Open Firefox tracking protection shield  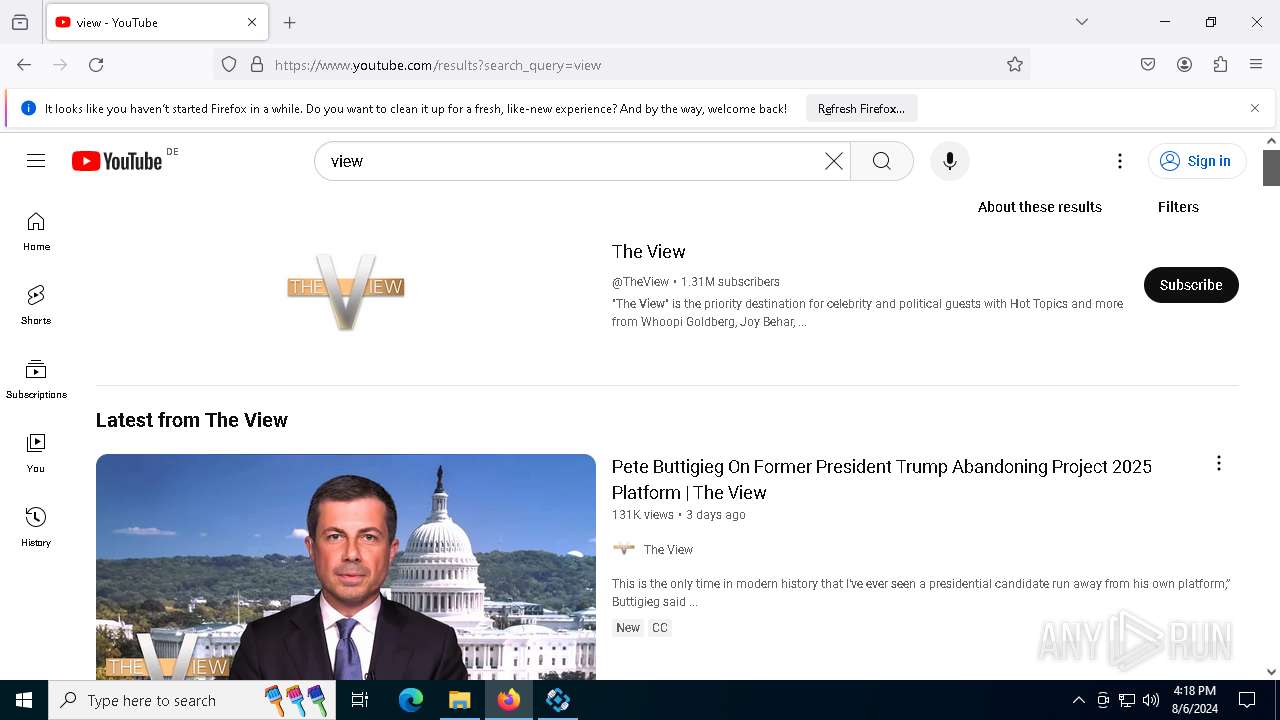(x=229, y=65)
